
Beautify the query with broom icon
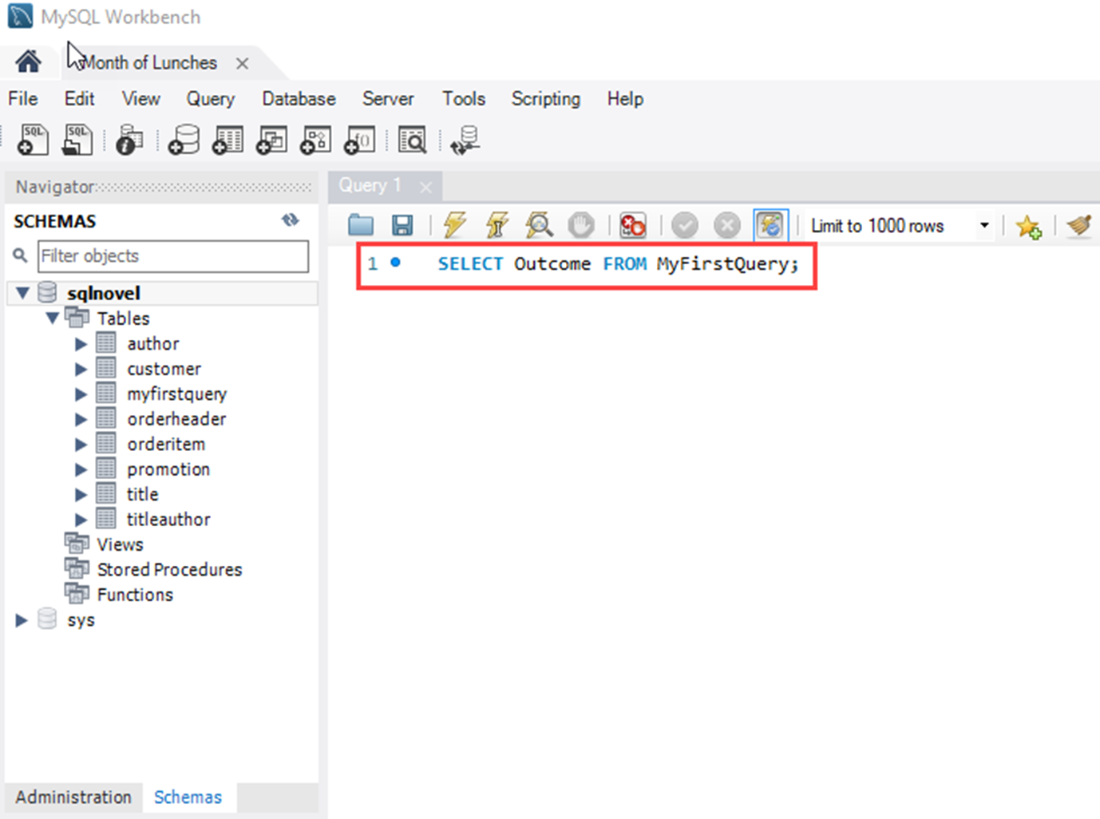click(1079, 225)
